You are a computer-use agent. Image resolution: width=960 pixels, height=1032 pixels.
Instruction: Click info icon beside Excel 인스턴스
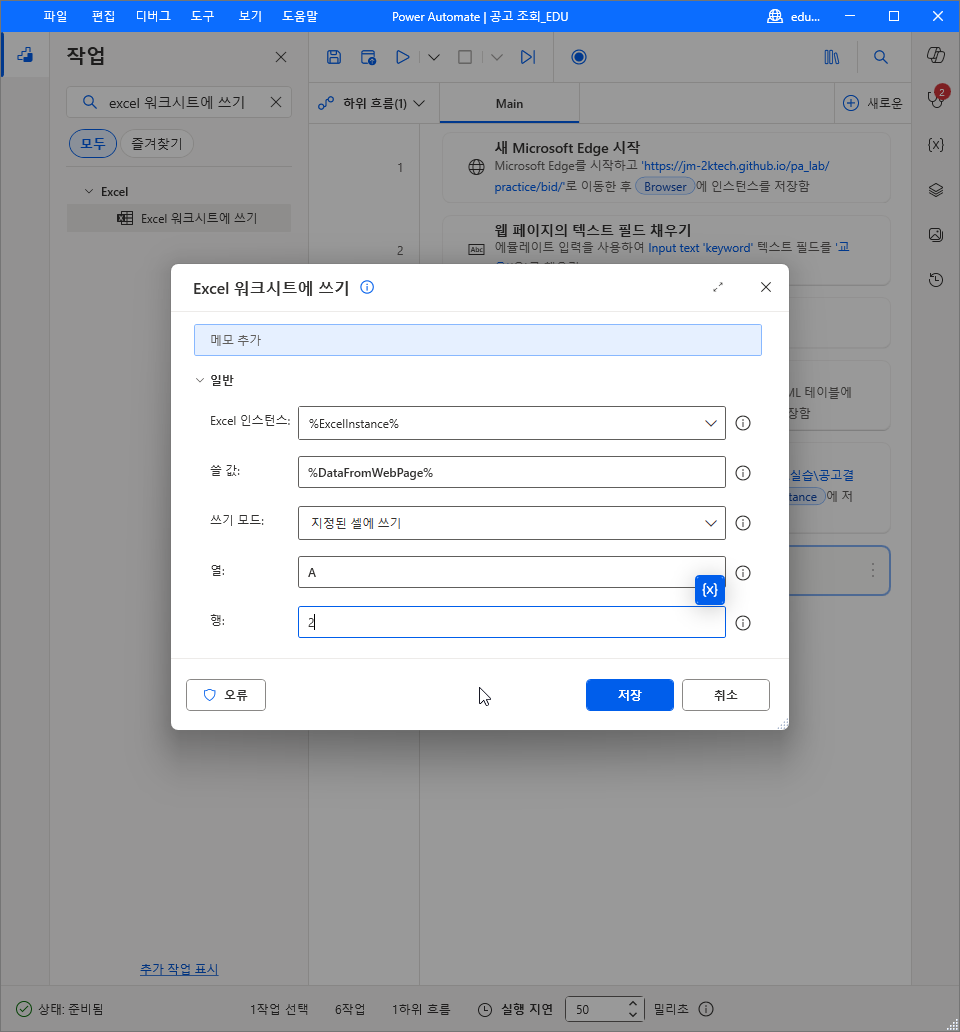point(743,423)
